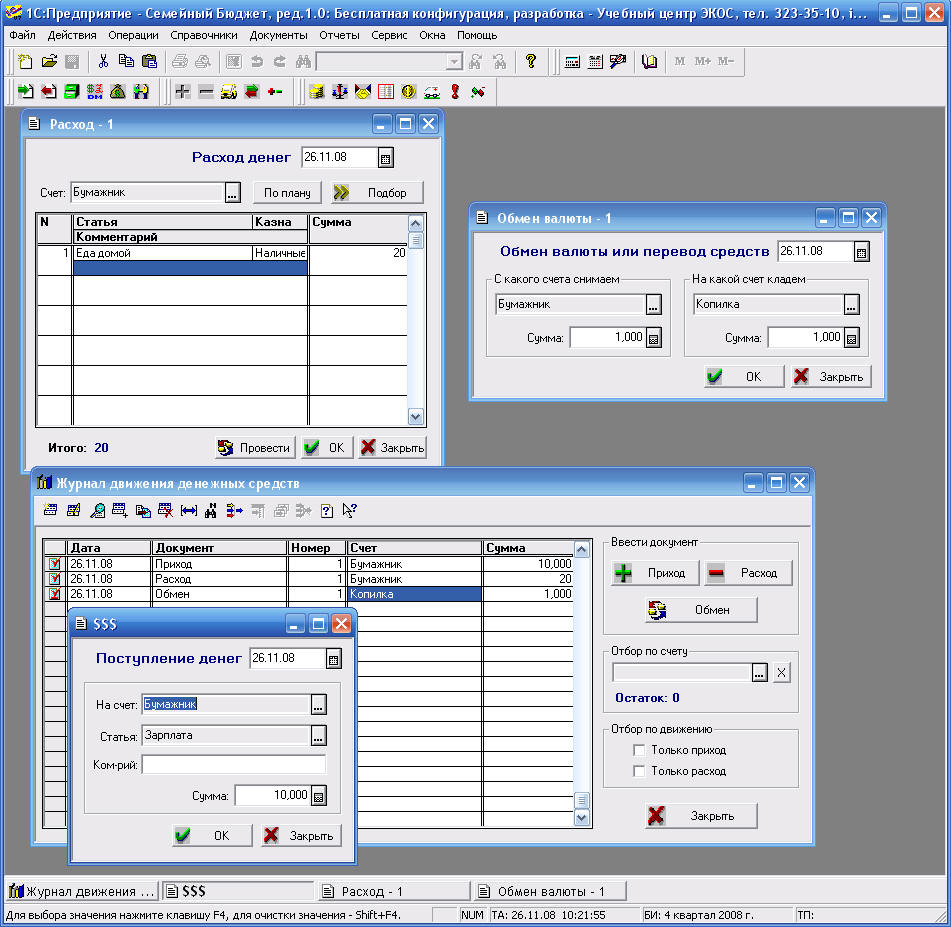Open account picker under С какого счета снимаем
951x927 pixels.
(653, 305)
